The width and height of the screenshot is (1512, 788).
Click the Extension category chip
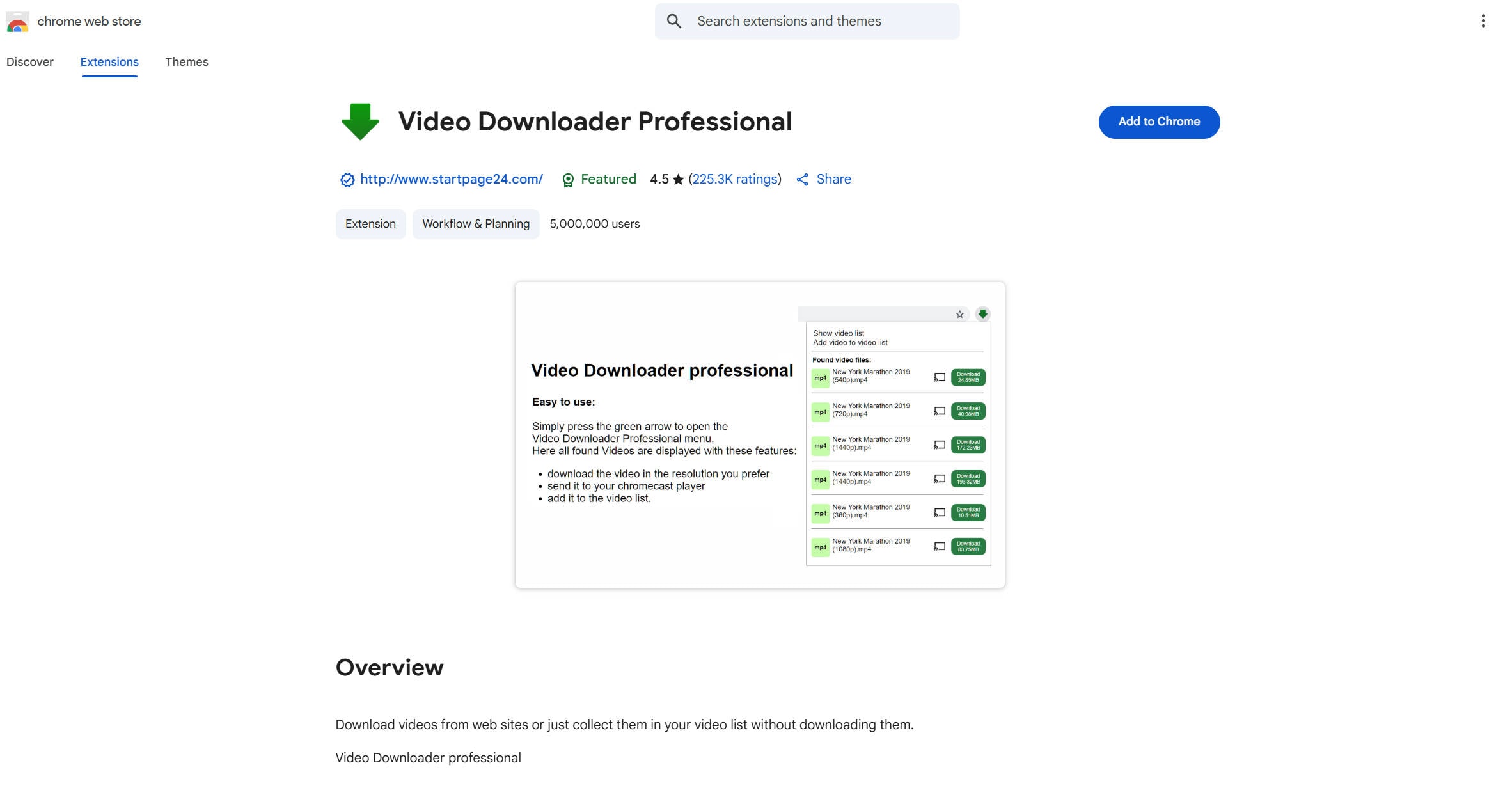point(370,224)
